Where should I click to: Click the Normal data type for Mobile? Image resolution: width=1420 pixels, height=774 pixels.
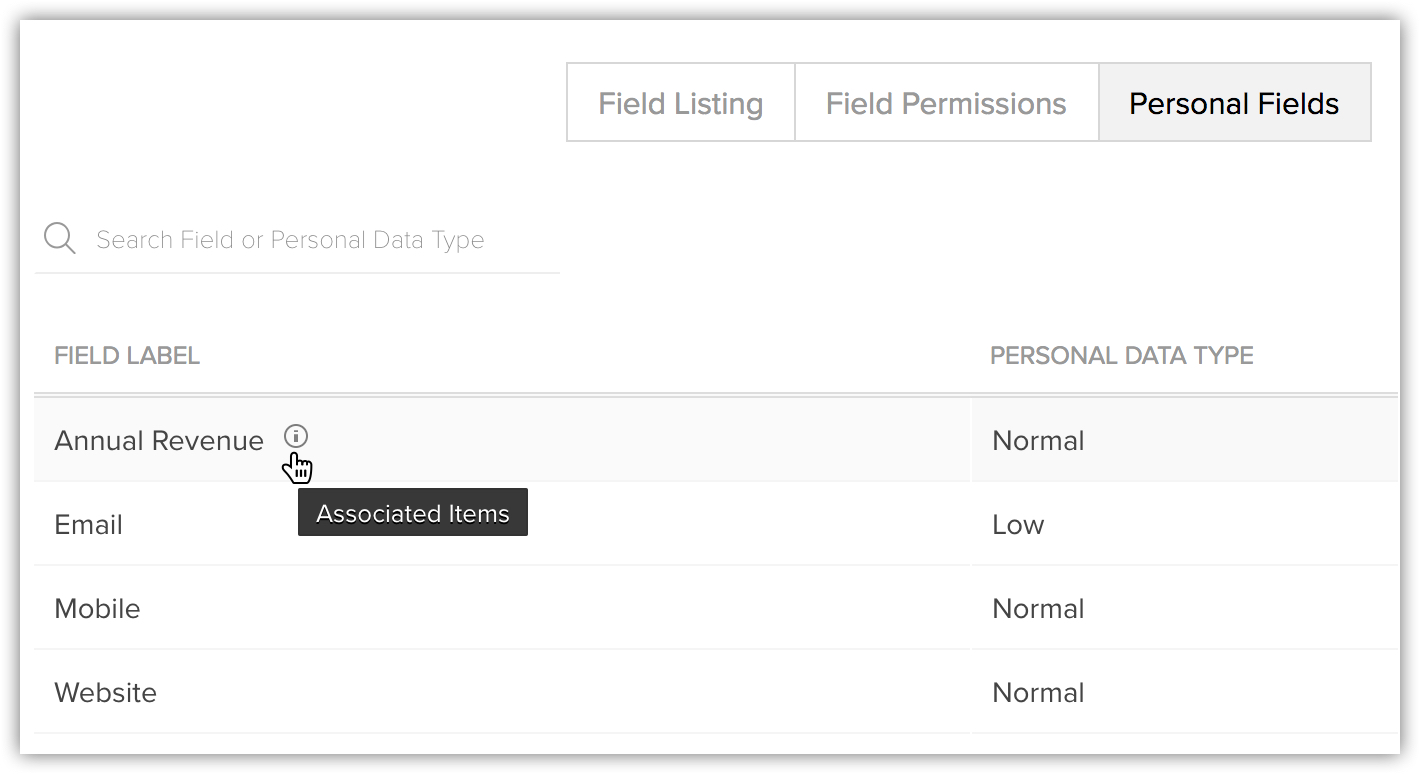(1038, 609)
